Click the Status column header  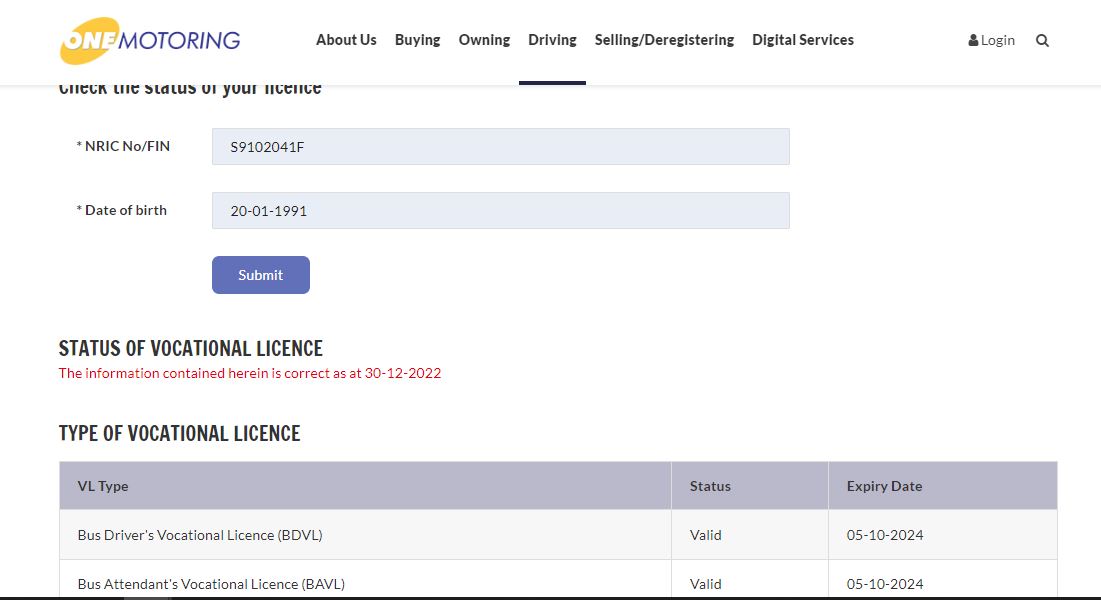click(710, 486)
